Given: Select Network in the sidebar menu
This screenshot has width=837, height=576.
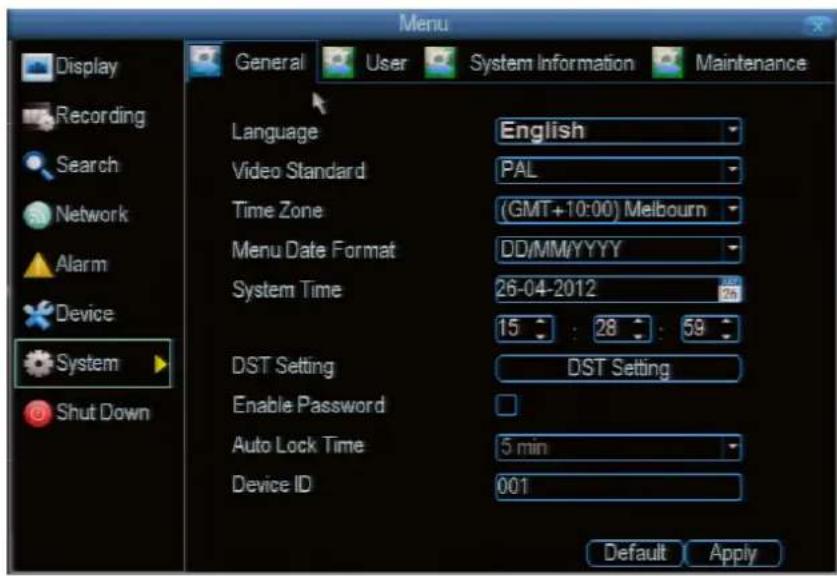Looking at the screenshot, I should [x=76, y=215].
